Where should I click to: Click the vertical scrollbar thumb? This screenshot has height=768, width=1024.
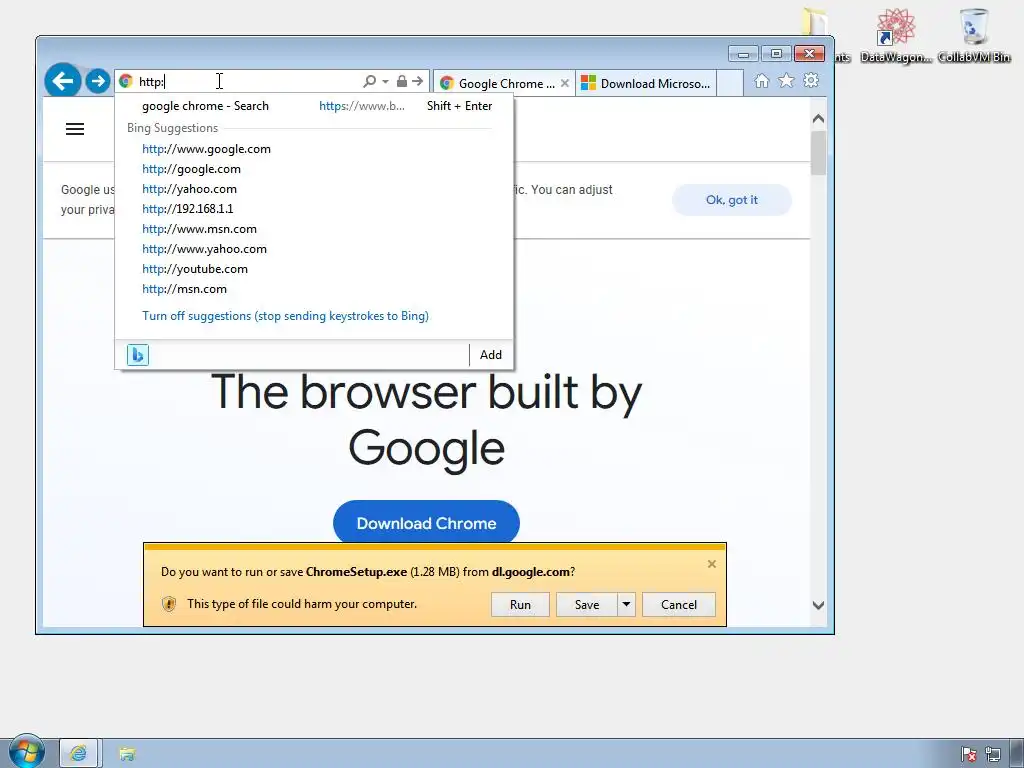click(818, 153)
